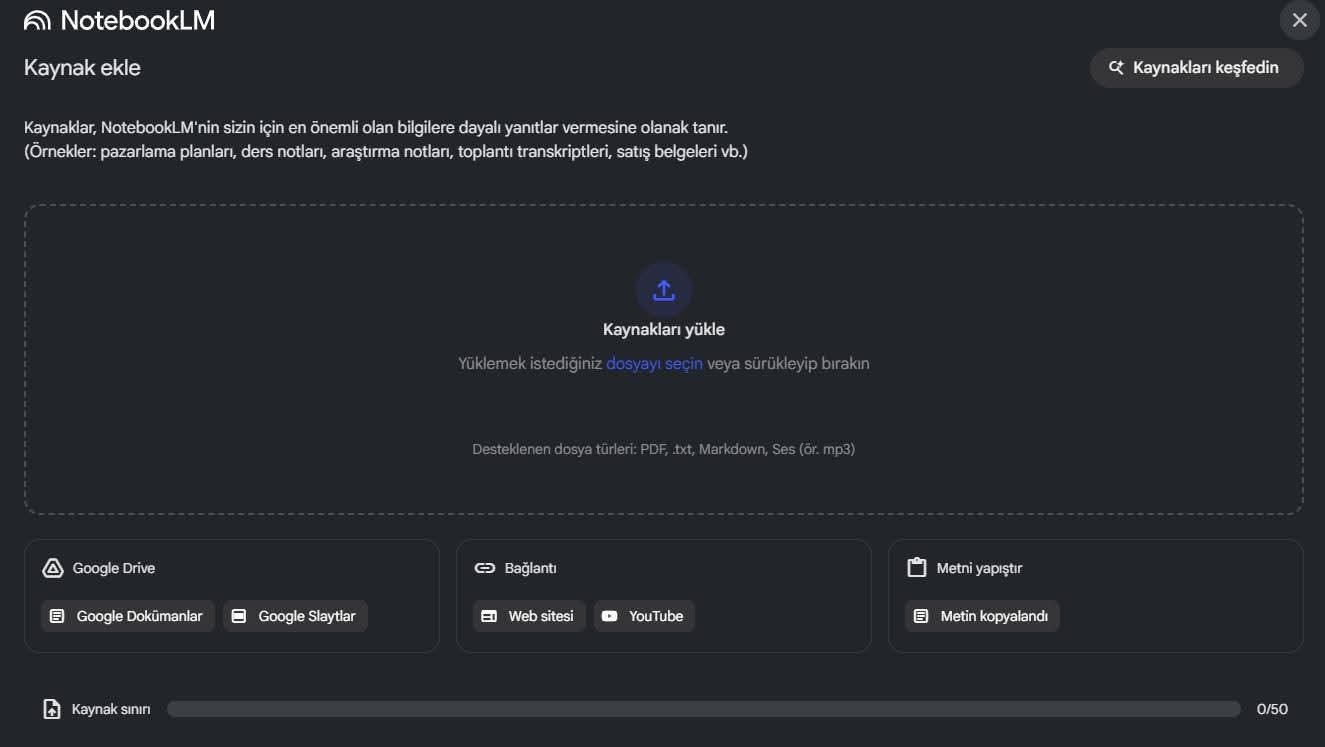Image resolution: width=1325 pixels, height=747 pixels.
Task: Click the Kaynak sınırı progress bar
Action: (703, 709)
